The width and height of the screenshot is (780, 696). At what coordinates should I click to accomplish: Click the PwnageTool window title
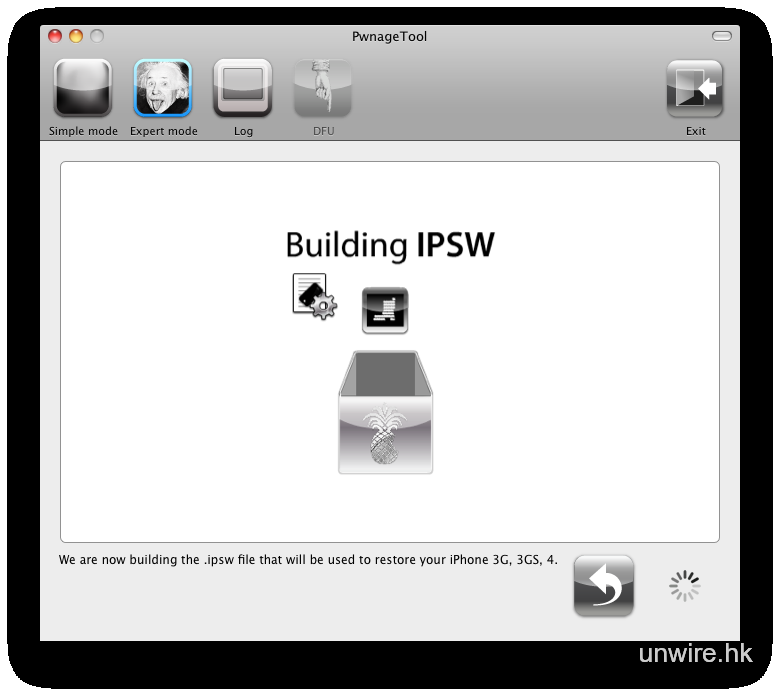click(390, 37)
